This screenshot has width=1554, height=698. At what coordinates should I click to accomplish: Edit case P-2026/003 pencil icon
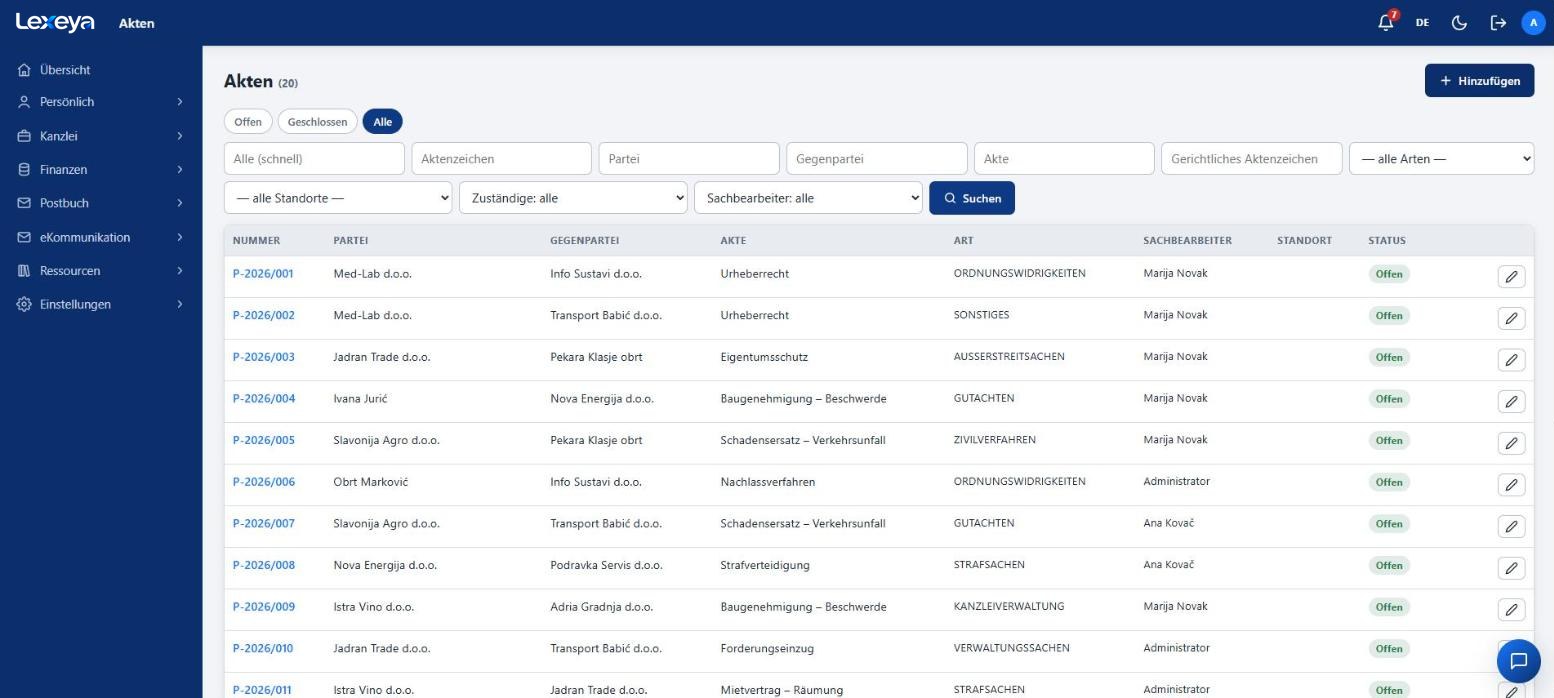coord(1511,359)
